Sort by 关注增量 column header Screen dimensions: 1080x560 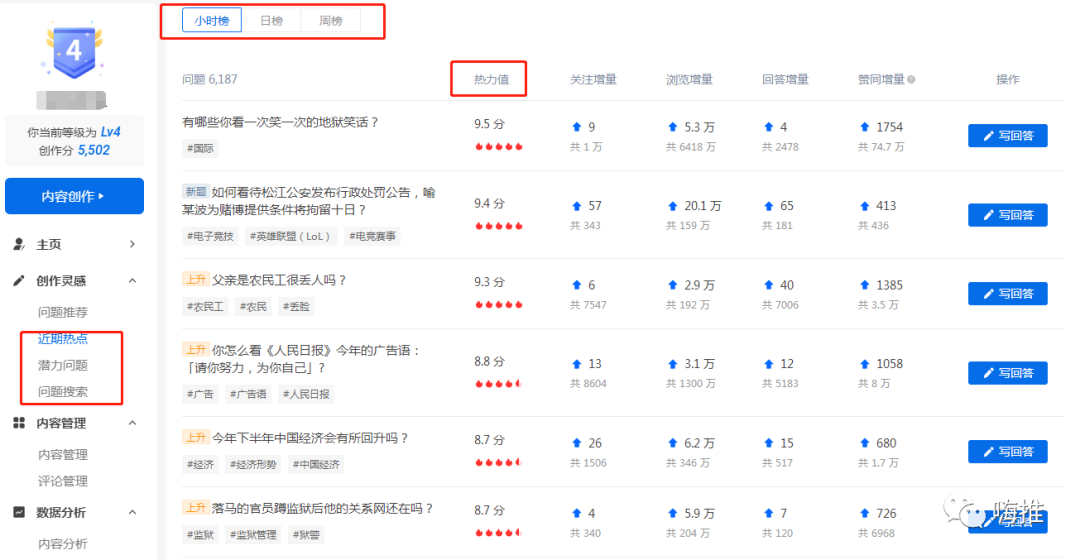coord(593,79)
